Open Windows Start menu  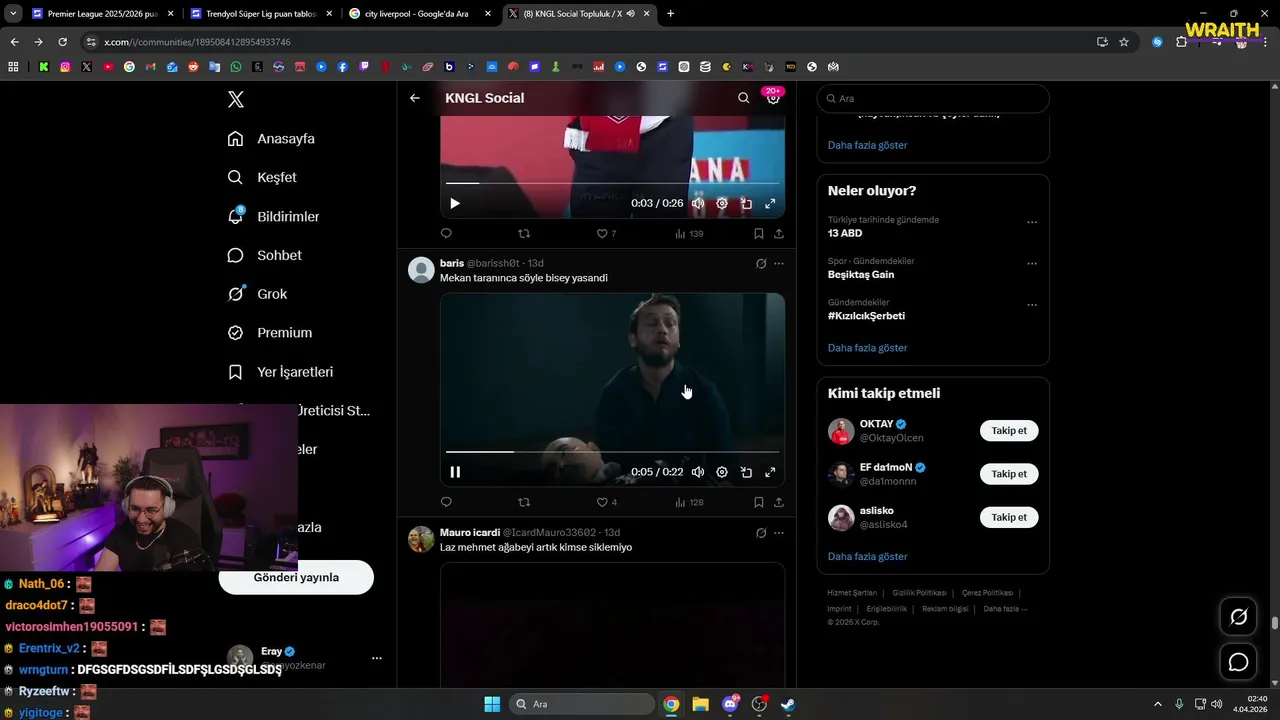[x=492, y=704]
